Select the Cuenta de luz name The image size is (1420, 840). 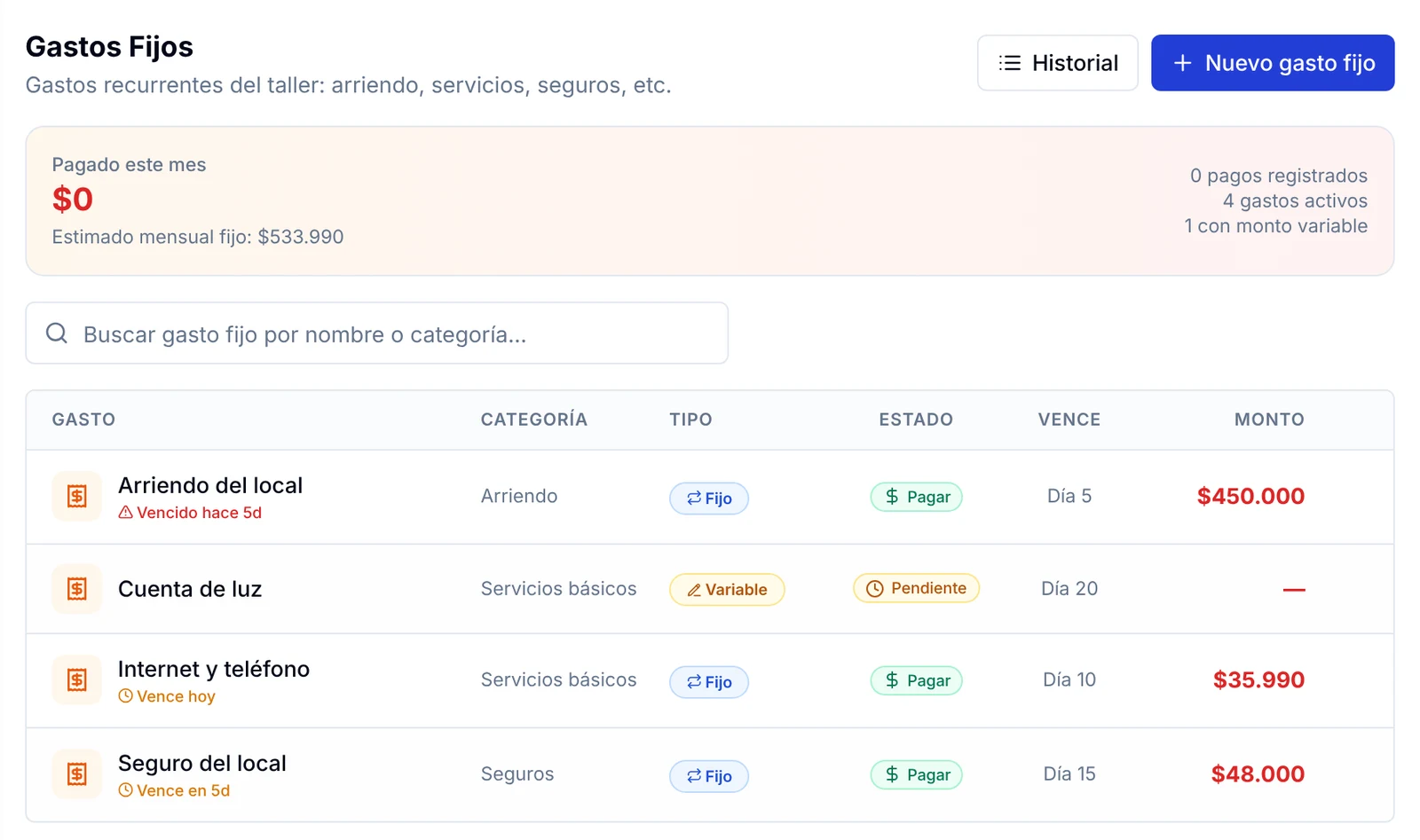pyautogui.click(x=190, y=589)
